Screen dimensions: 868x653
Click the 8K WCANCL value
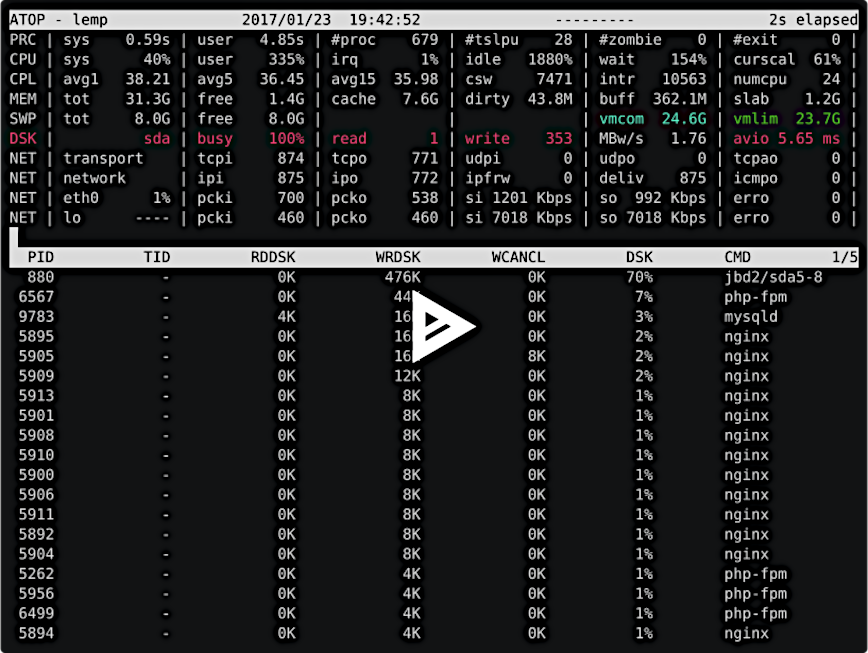(x=536, y=356)
